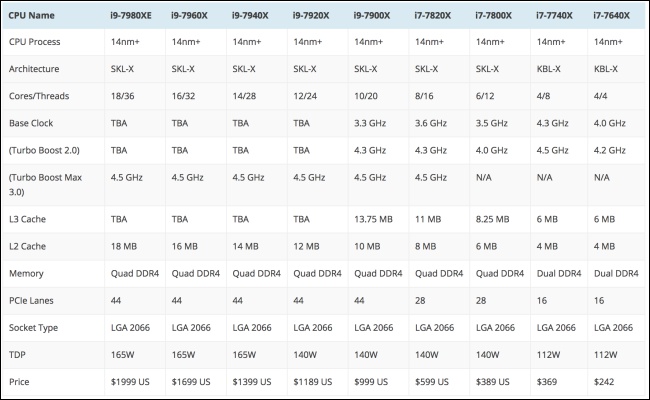
Task: Click the Turbo Boost Max 3.0 label
Action: click(x=45, y=185)
